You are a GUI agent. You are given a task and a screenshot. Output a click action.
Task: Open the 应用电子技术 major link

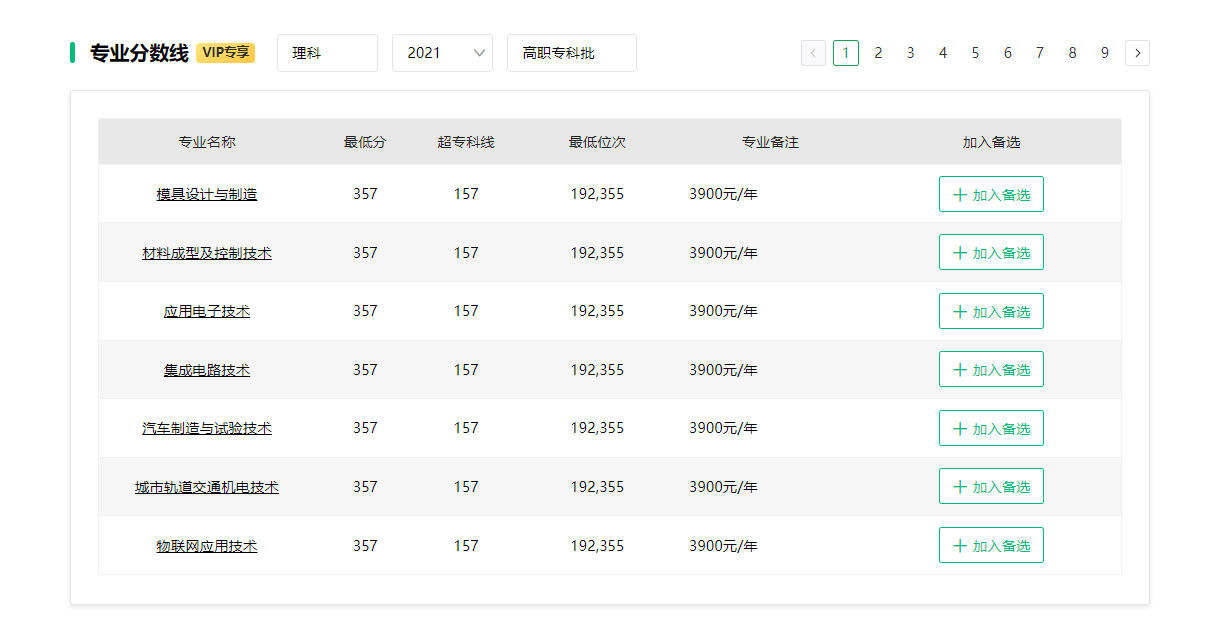click(x=207, y=311)
